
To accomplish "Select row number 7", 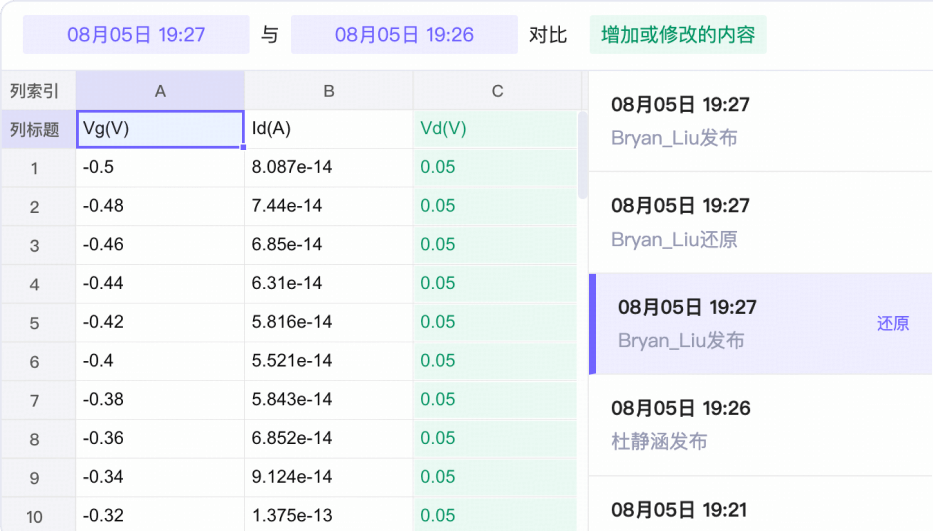I will [x=38, y=400].
